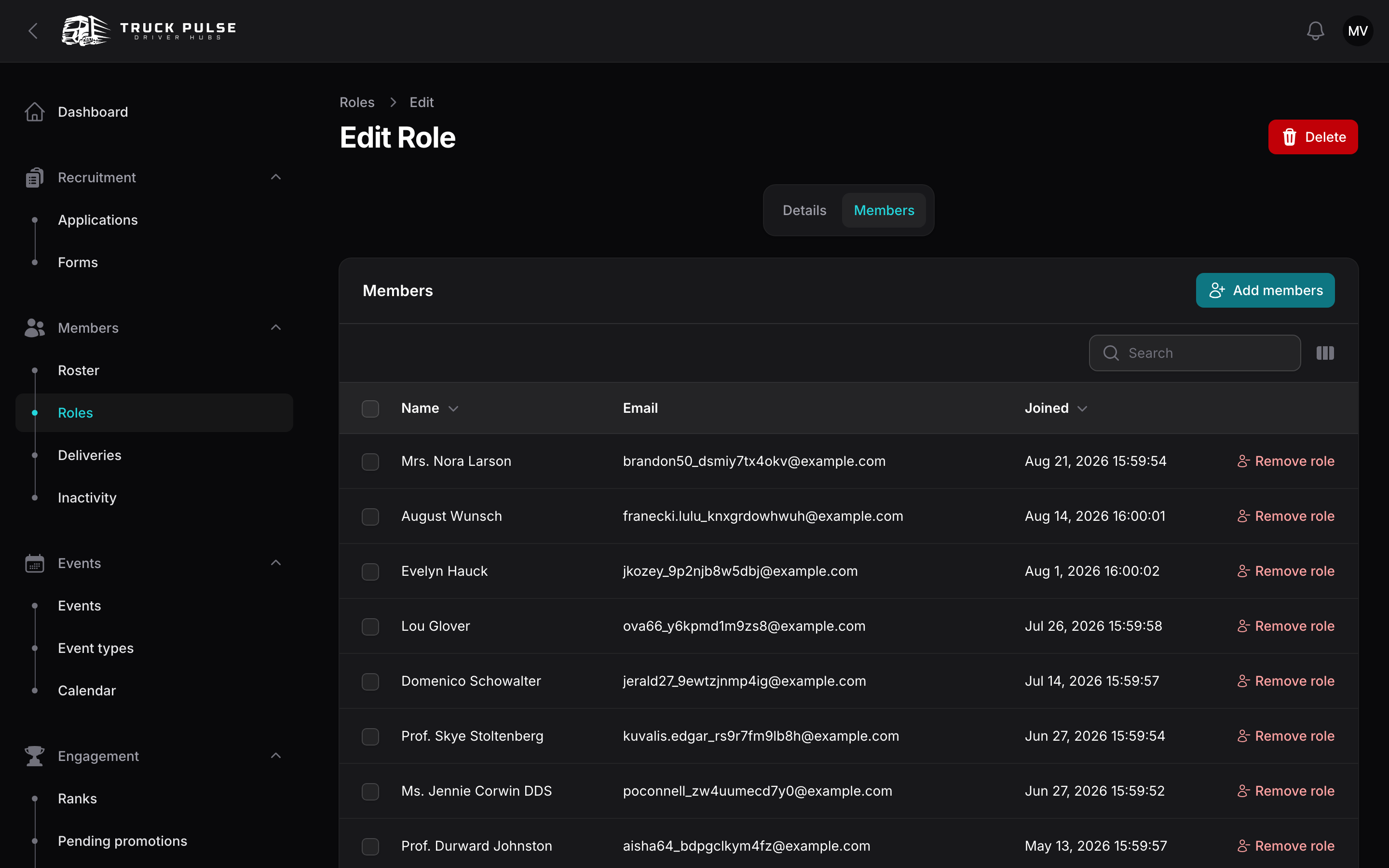Collapse the Events sidebar section

point(275,563)
